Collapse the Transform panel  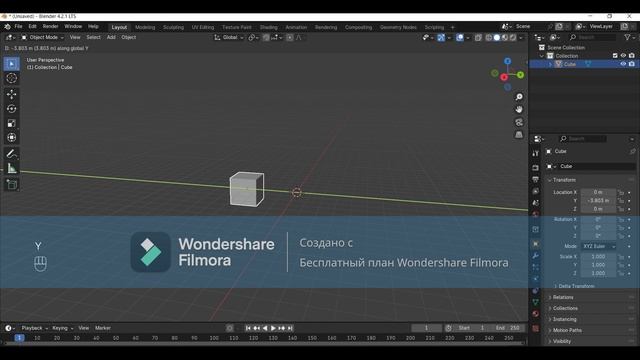point(564,180)
